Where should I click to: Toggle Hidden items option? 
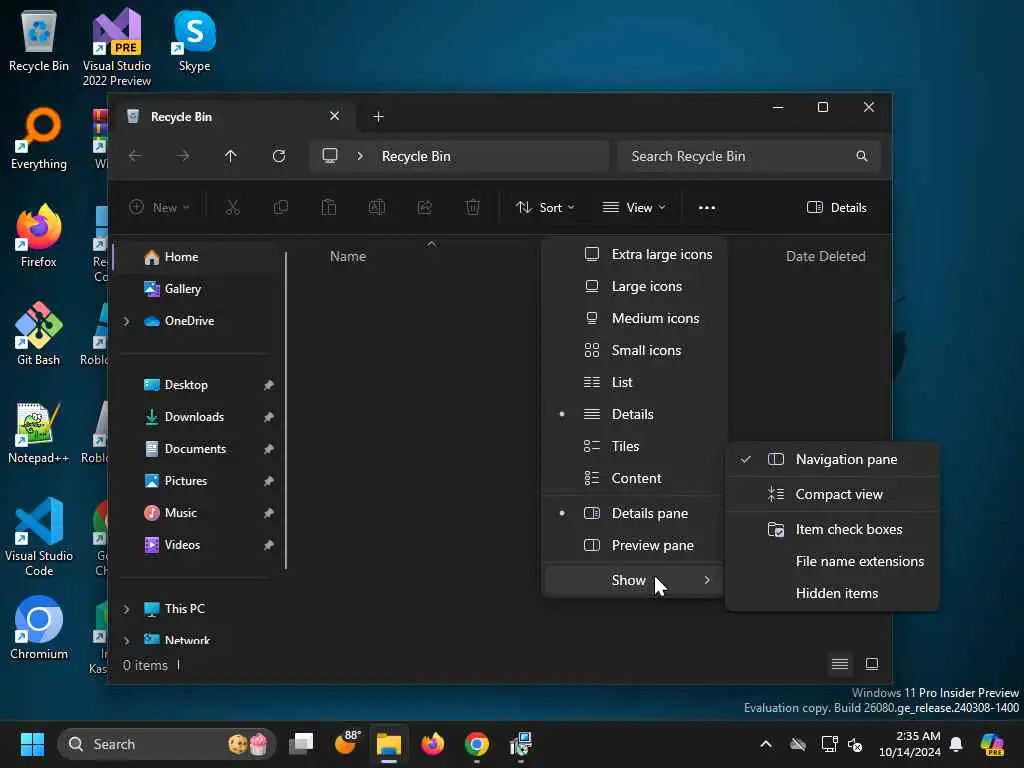click(832, 593)
